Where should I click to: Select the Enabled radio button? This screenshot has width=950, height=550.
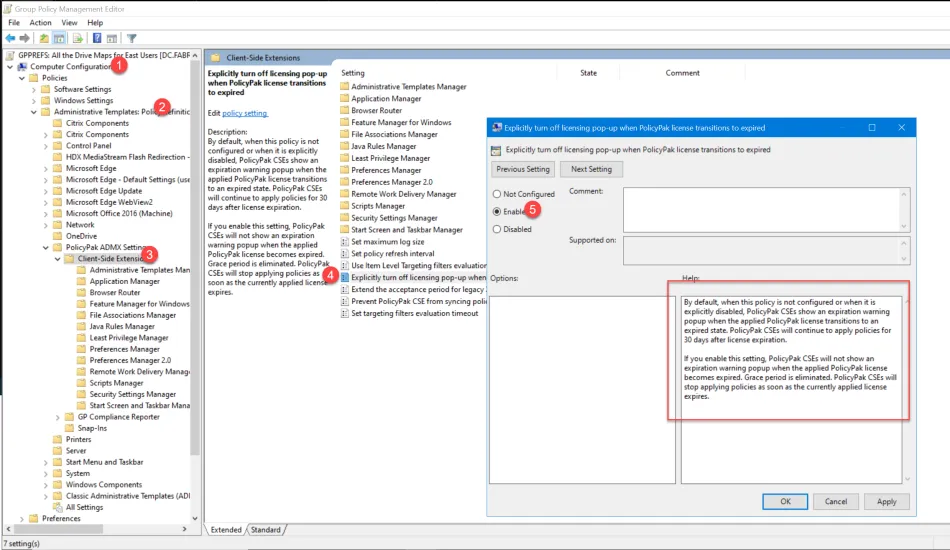(x=497, y=212)
